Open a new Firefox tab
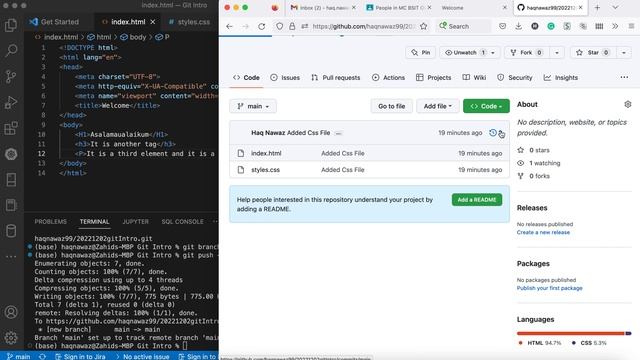 coord(597,7)
